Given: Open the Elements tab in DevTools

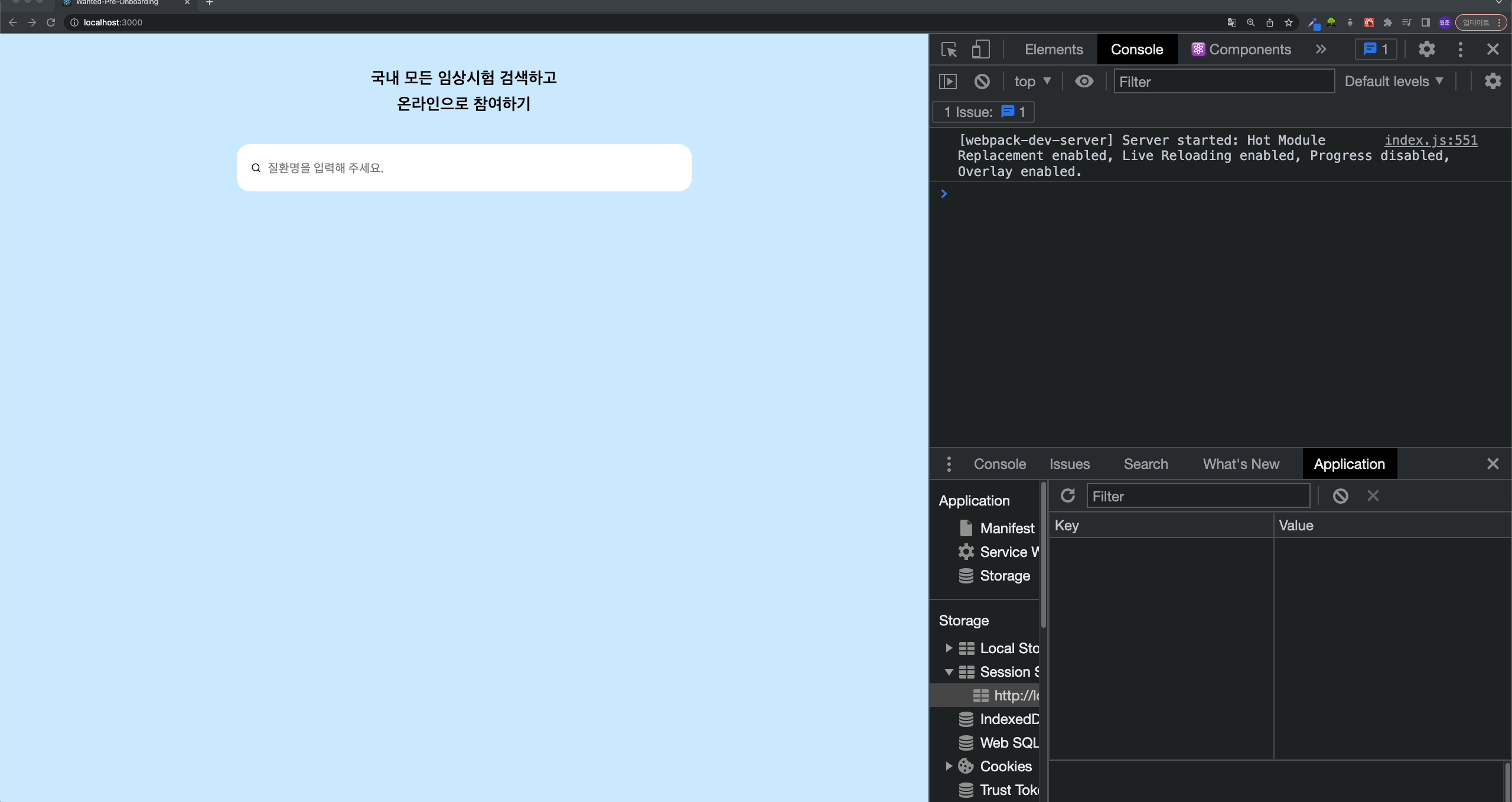Looking at the screenshot, I should pos(1054,50).
